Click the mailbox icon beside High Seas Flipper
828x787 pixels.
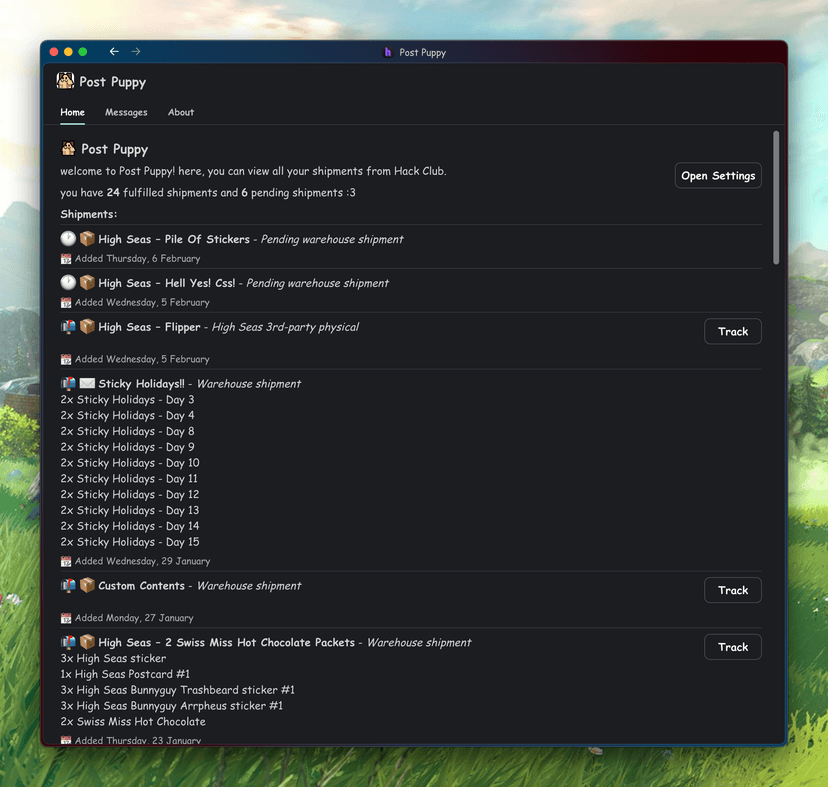click(x=67, y=327)
